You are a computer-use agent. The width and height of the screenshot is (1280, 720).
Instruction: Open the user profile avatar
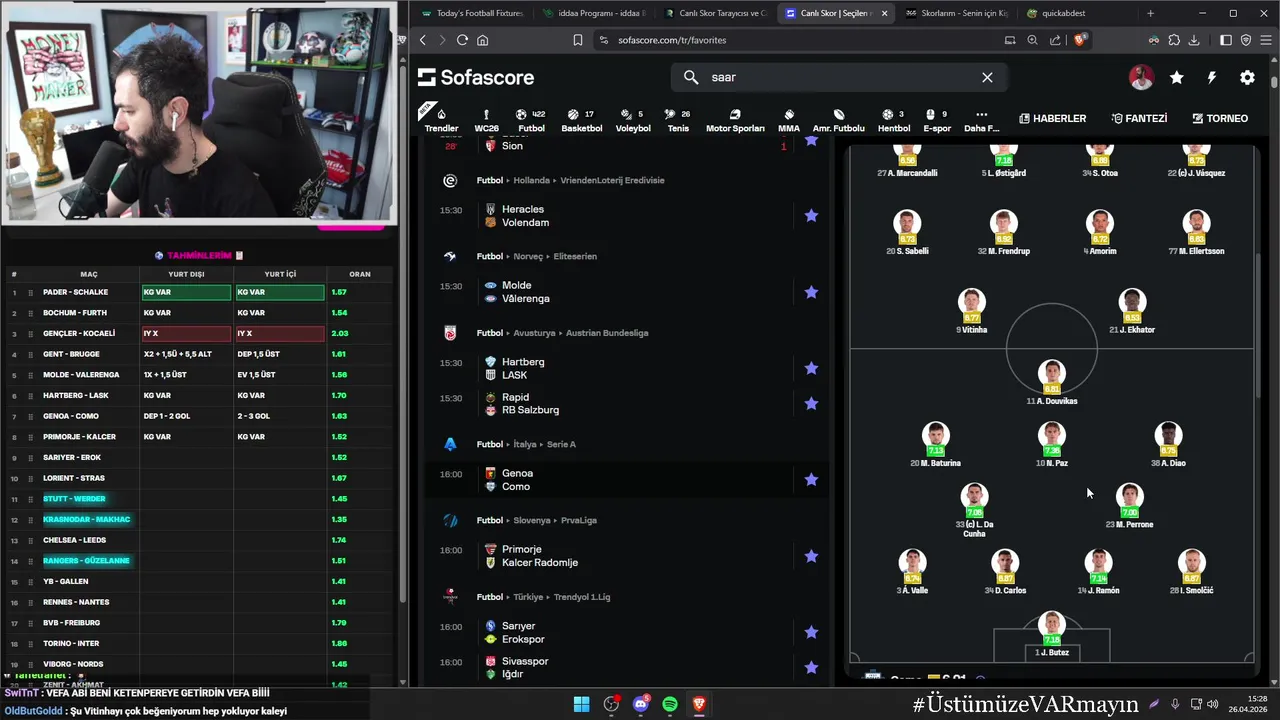tap(1141, 77)
